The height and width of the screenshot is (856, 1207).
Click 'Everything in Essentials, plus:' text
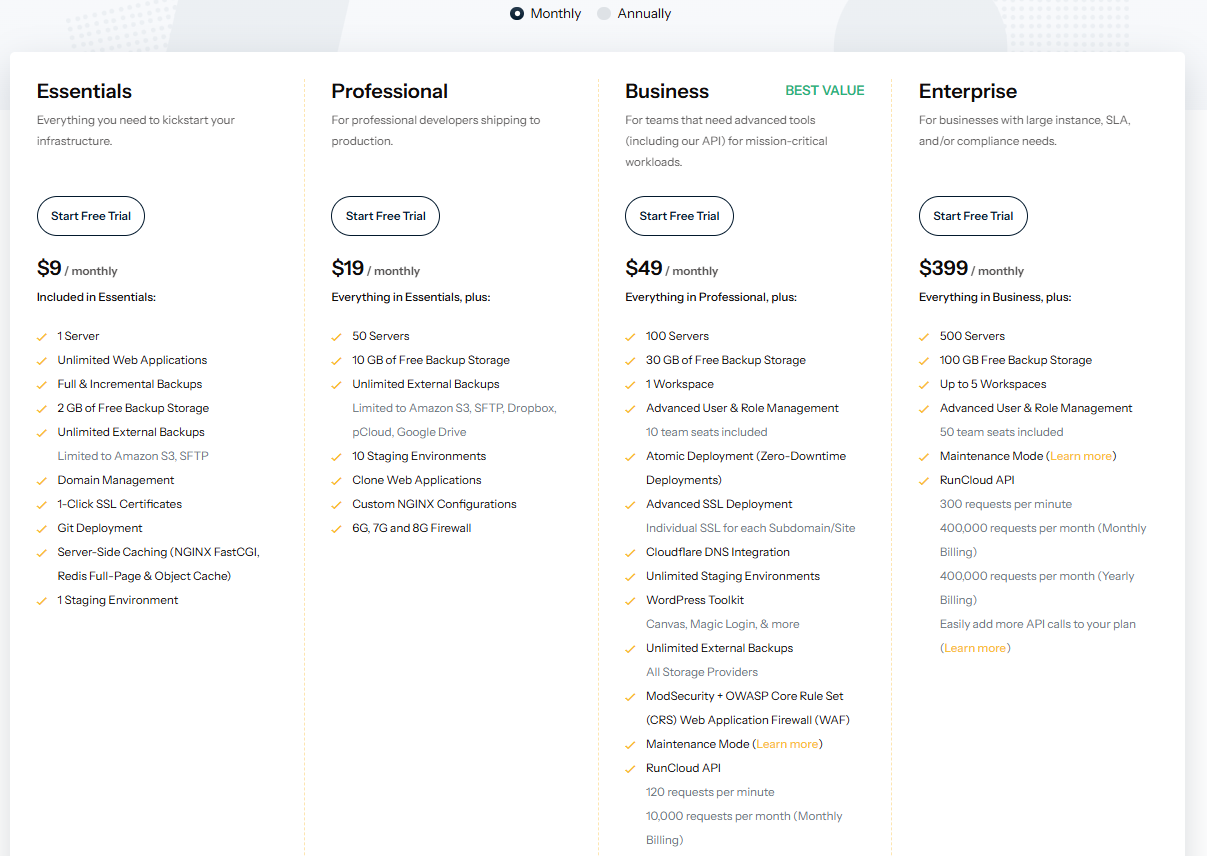coord(411,297)
